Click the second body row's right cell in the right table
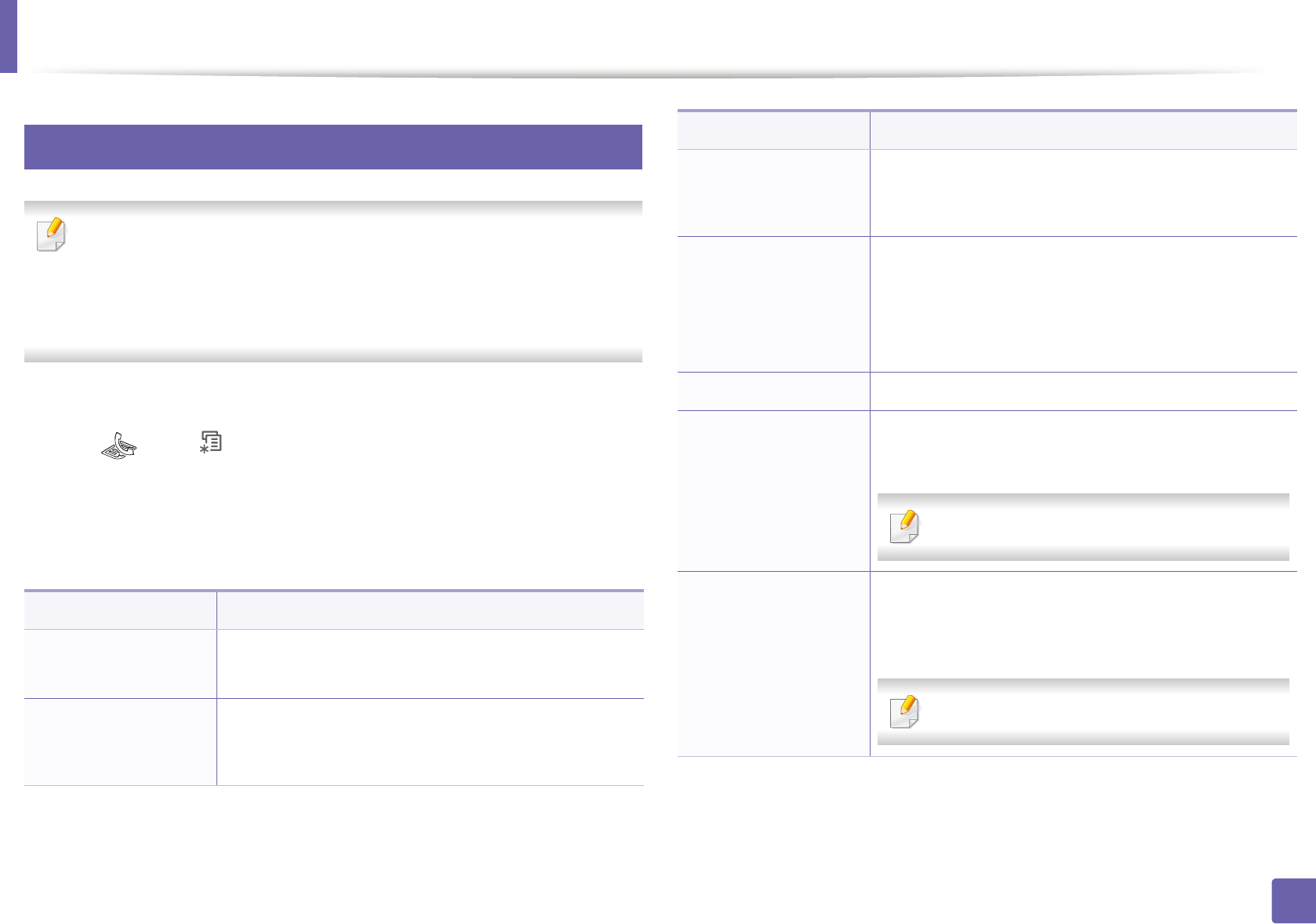Screen dimensions: 1316x924 pyautogui.click(x=1083, y=304)
